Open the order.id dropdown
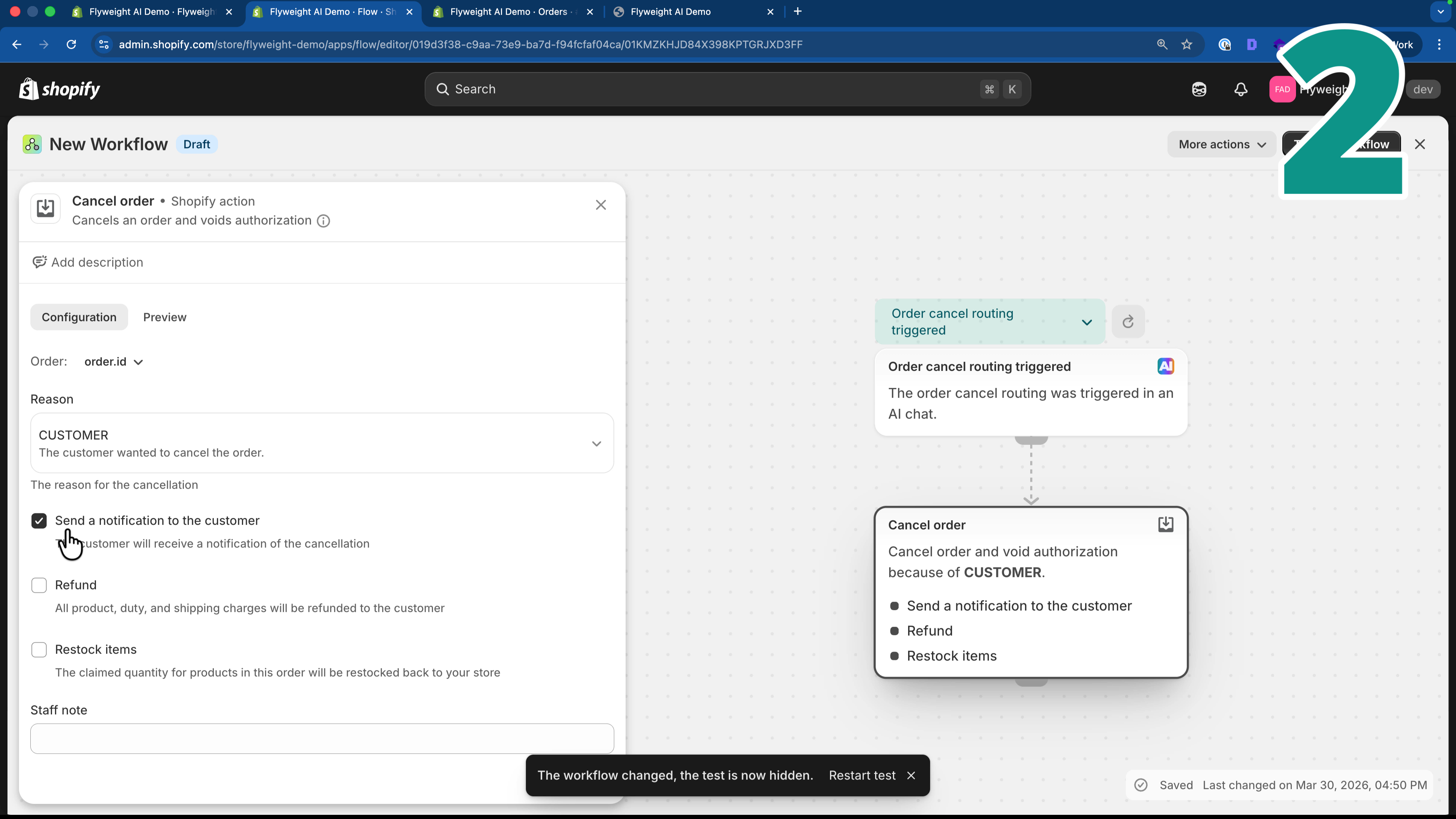 click(x=113, y=362)
